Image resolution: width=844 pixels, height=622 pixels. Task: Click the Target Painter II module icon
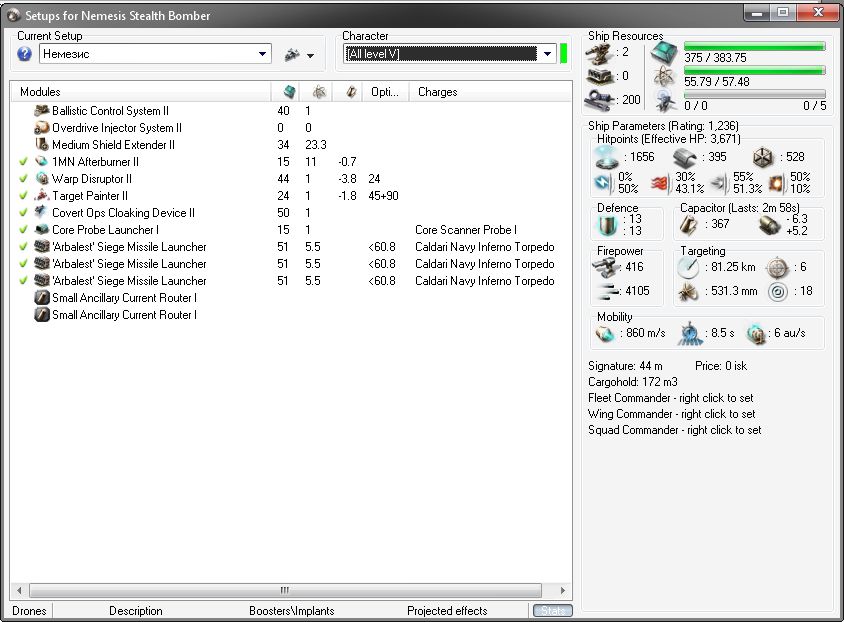point(41,196)
